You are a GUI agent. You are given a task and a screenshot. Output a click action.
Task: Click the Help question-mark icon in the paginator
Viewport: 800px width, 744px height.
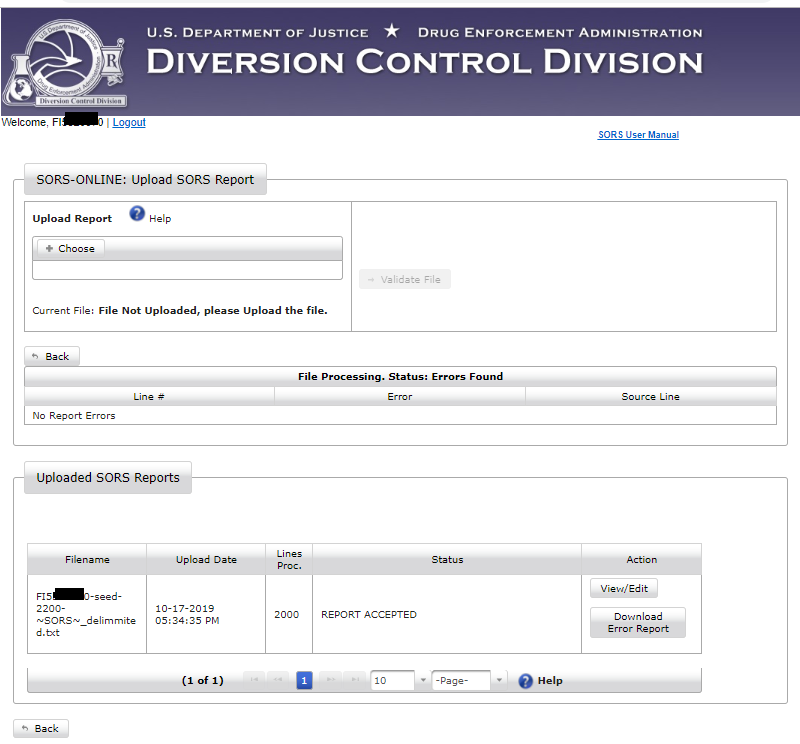pyautogui.click(x=526, y=681)
